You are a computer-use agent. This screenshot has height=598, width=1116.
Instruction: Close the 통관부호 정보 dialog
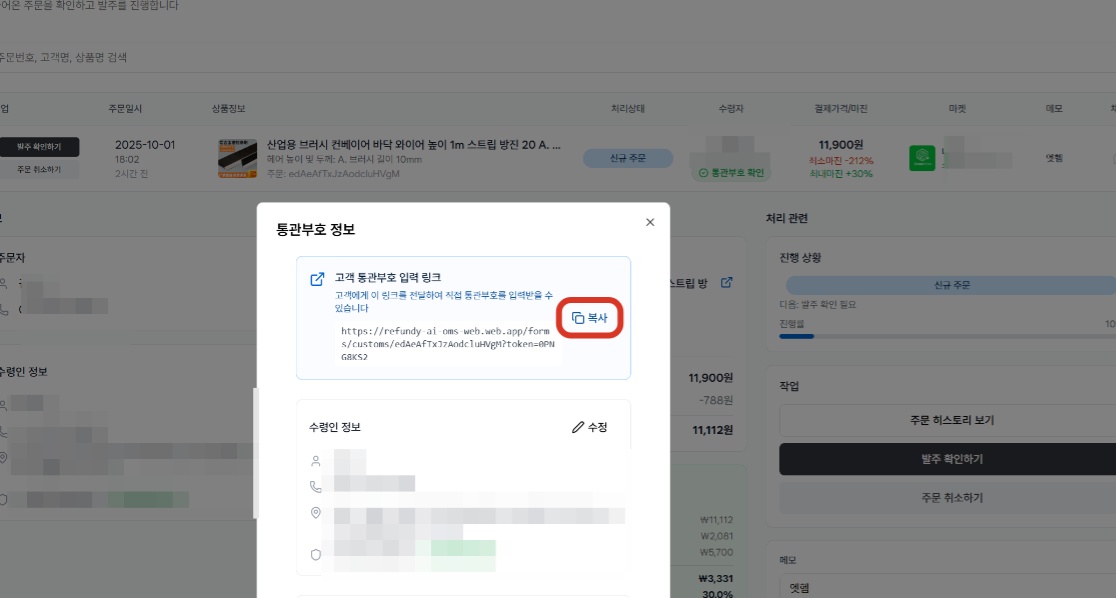(650, 222)
